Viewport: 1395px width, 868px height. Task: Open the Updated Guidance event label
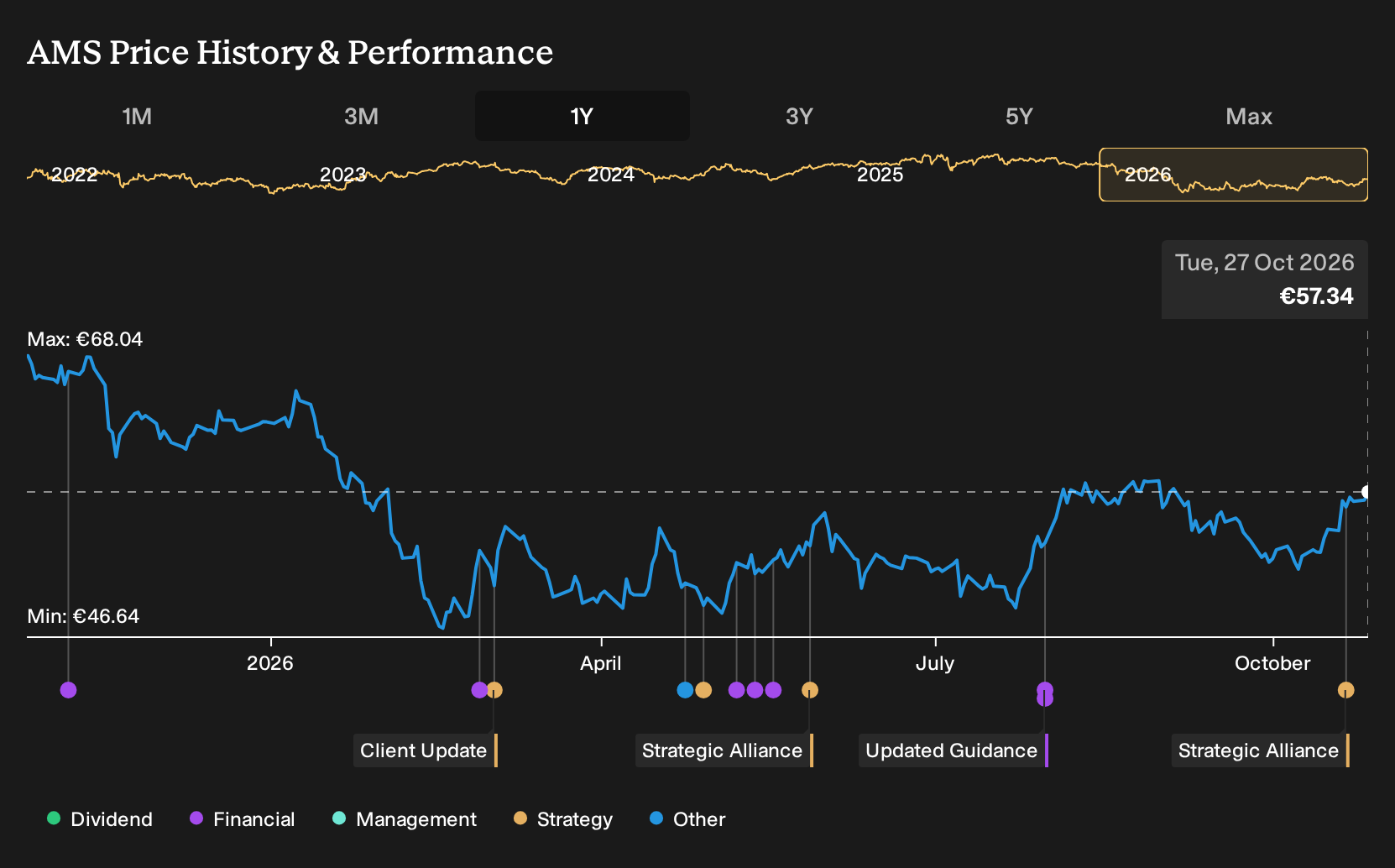click(x=954, y=750)
